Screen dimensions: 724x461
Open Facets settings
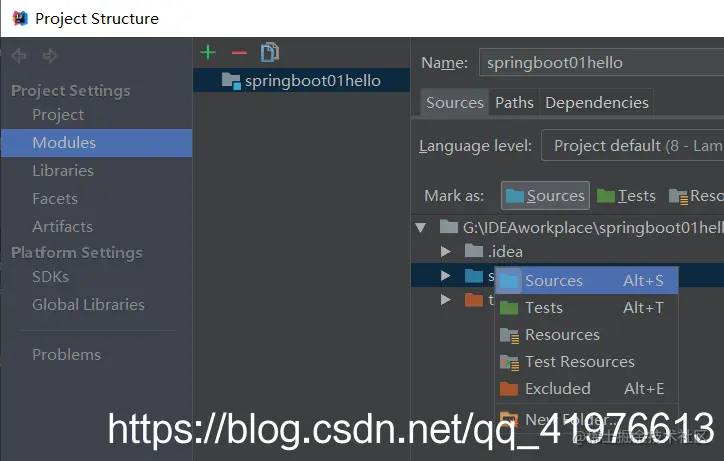coord(55,199)
